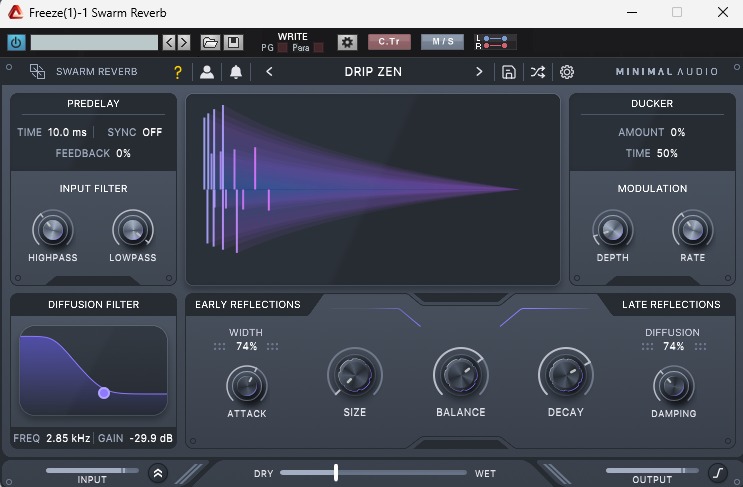Click the Minimal Audio logo

(667, 72)
